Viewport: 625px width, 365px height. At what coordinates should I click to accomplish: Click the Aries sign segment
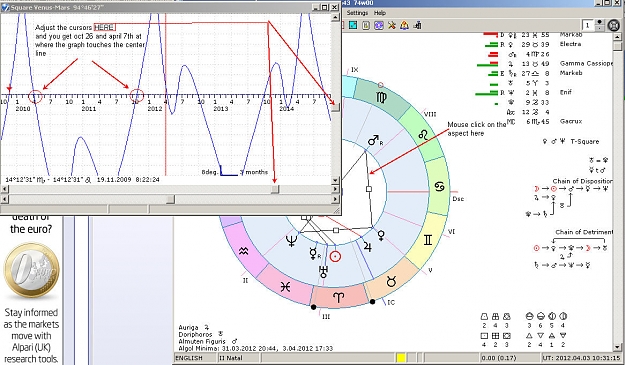tap(338, 297)
